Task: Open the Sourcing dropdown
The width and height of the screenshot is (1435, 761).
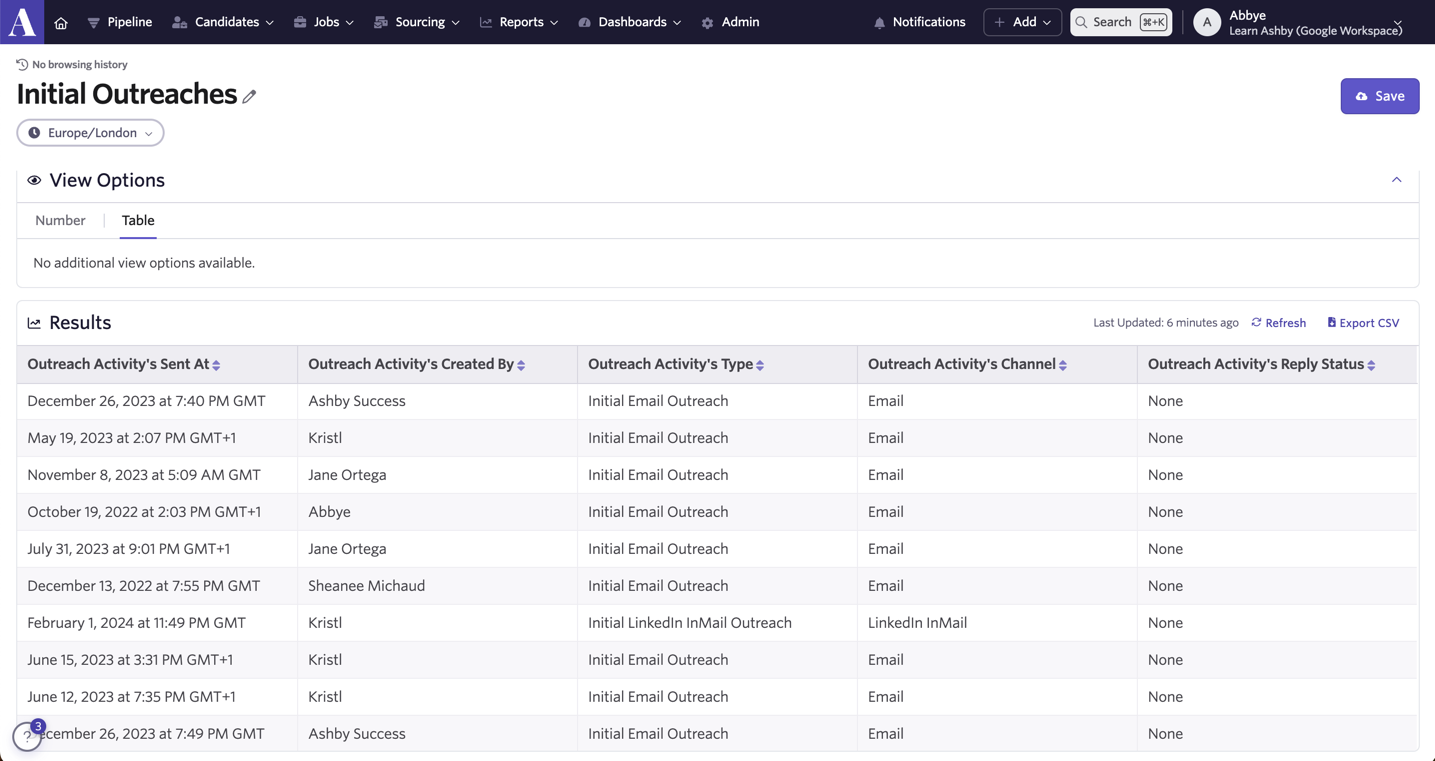Action: 417,22
